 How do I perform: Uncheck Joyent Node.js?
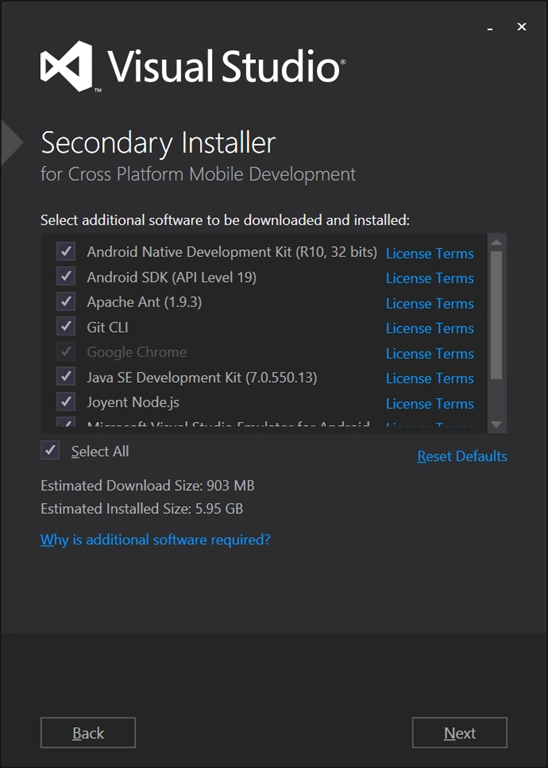(x=66, y=402)
